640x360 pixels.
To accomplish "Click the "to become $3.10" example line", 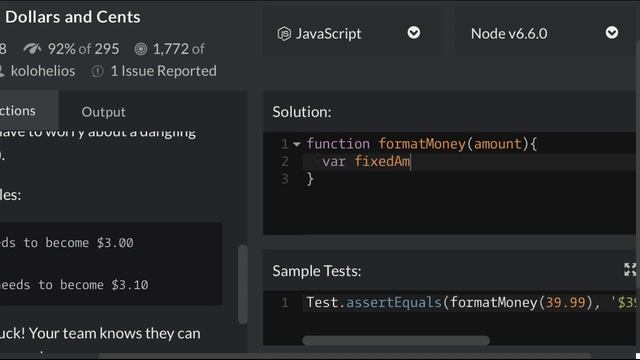I will [93, 285].
